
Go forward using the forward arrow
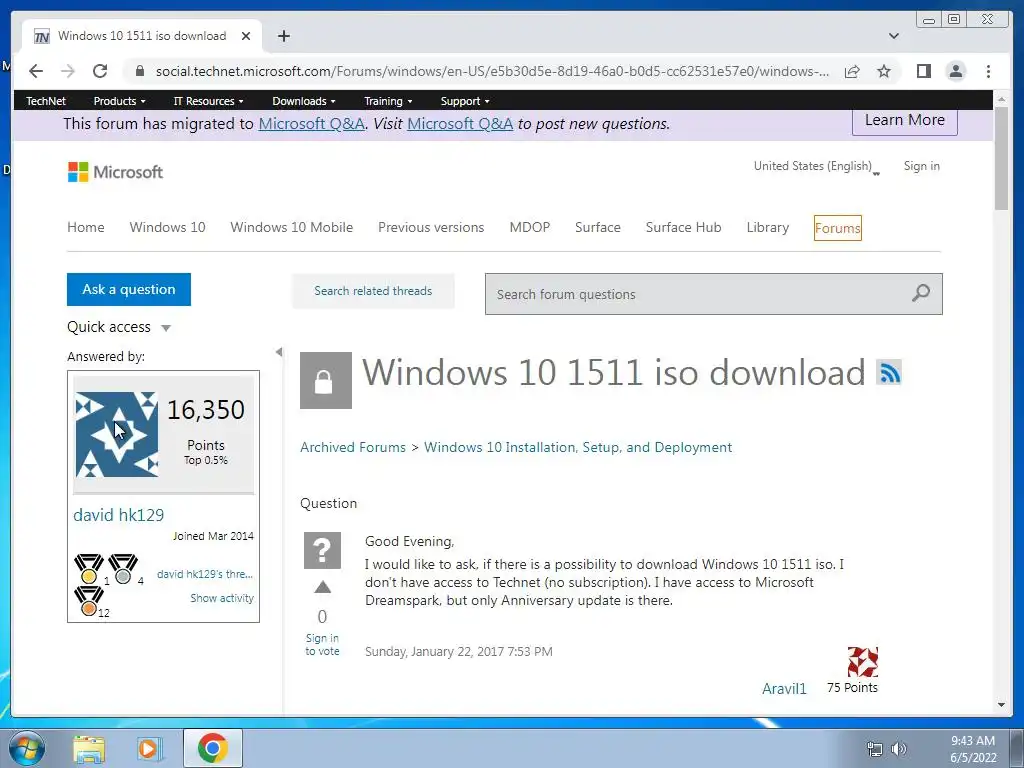point(67,71)
